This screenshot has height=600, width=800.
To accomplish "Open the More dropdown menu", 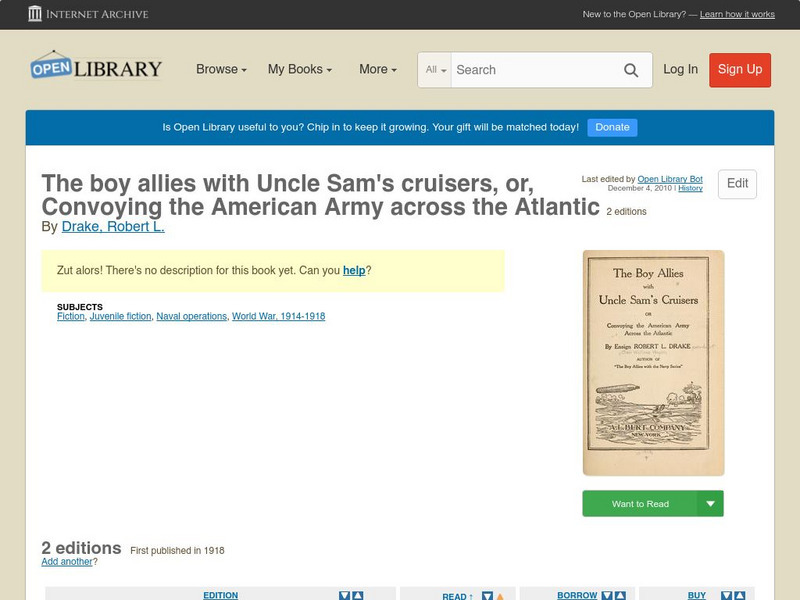I will [377, 70].
